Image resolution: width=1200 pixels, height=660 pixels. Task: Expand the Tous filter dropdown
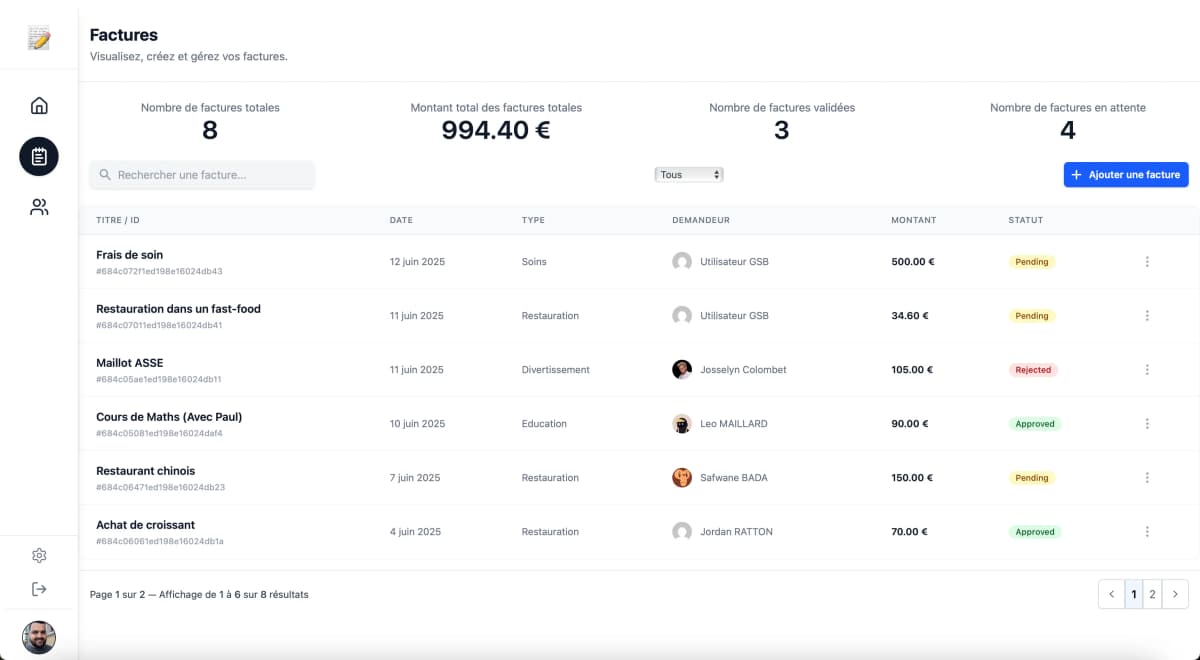(x=689, y=175)
